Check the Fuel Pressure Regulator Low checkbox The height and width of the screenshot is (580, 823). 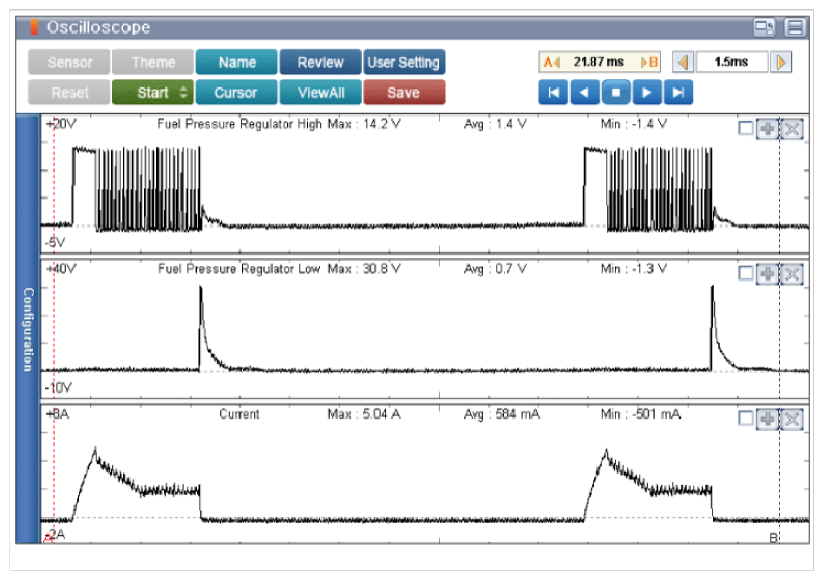745,274
